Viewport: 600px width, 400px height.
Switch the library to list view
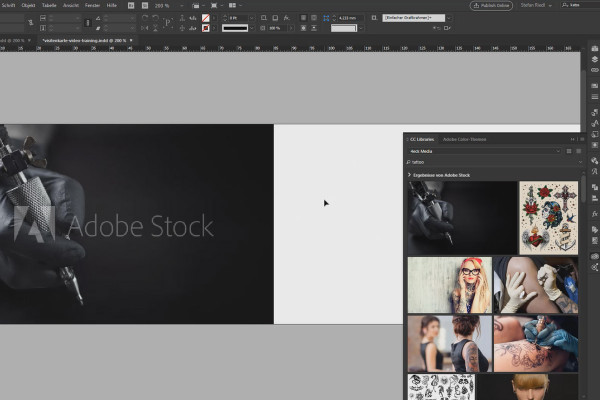coord(579,151)
